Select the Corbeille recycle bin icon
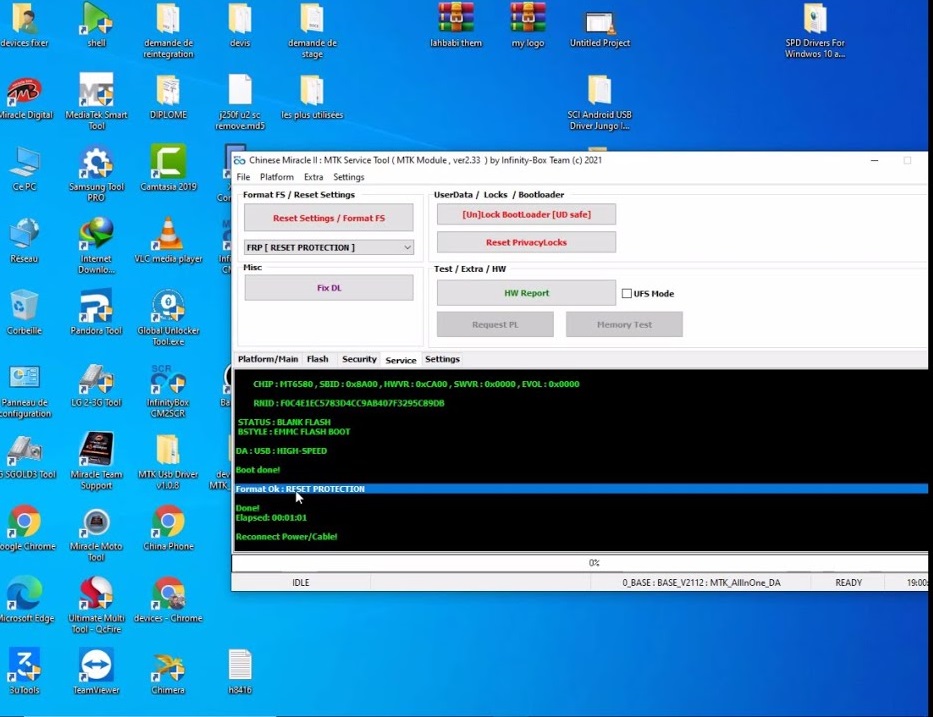Image resolution: width=933 pixels, height=717 pixels. (24, 307)
